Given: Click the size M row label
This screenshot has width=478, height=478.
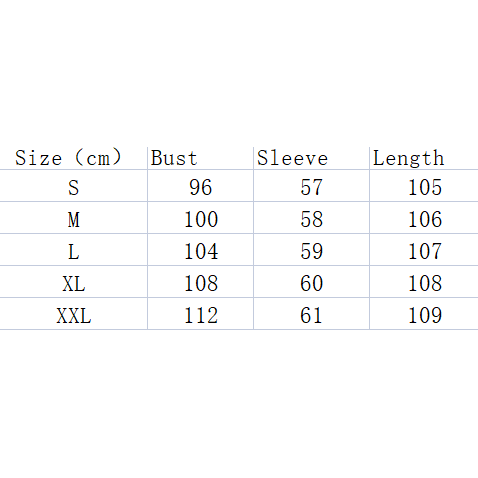Looking at the screenshot, I should click(73, 218).
